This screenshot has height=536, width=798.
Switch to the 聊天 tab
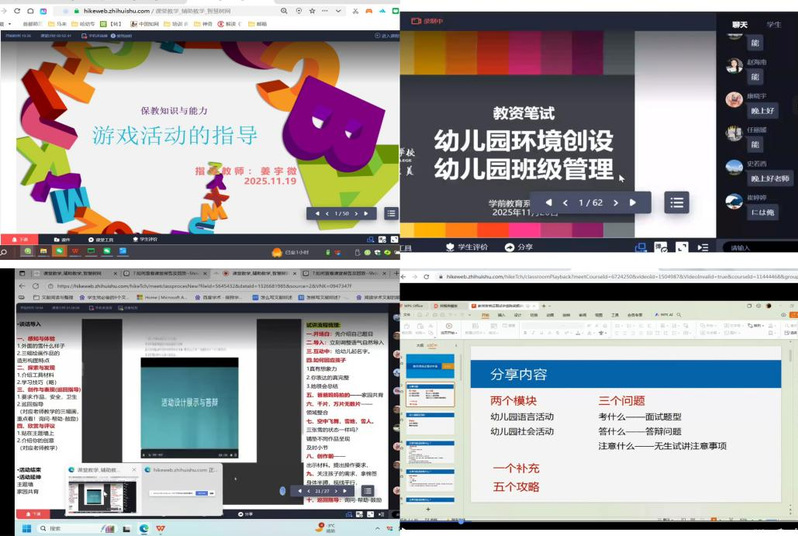(x=740, y=24)
